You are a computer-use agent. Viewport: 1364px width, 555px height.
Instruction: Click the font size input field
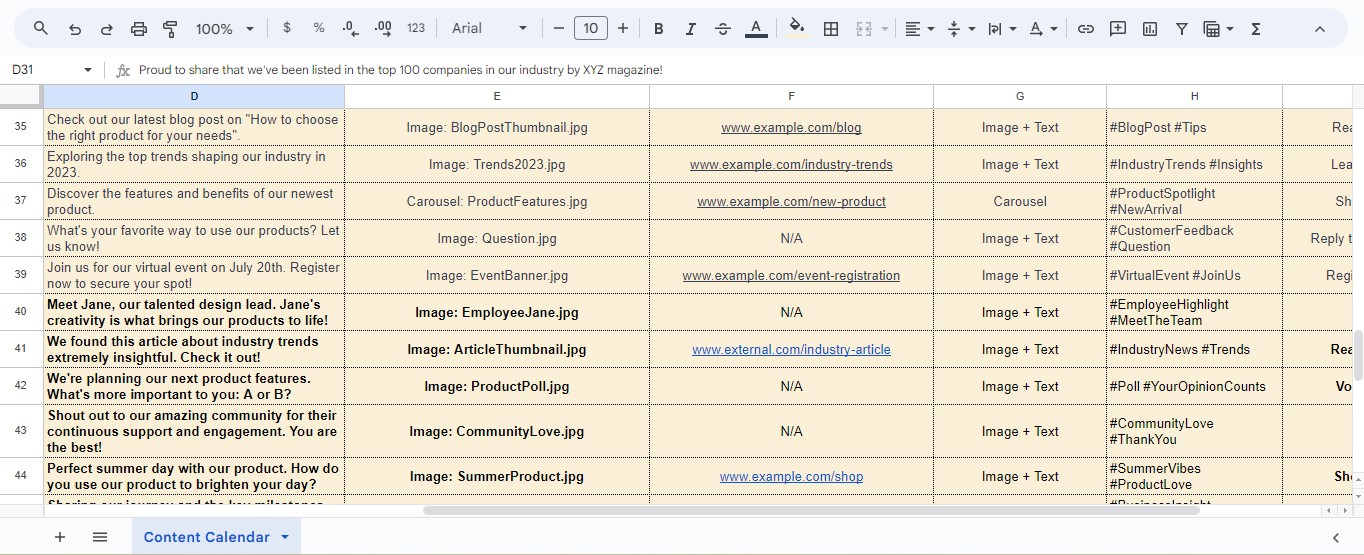point(590,29)
